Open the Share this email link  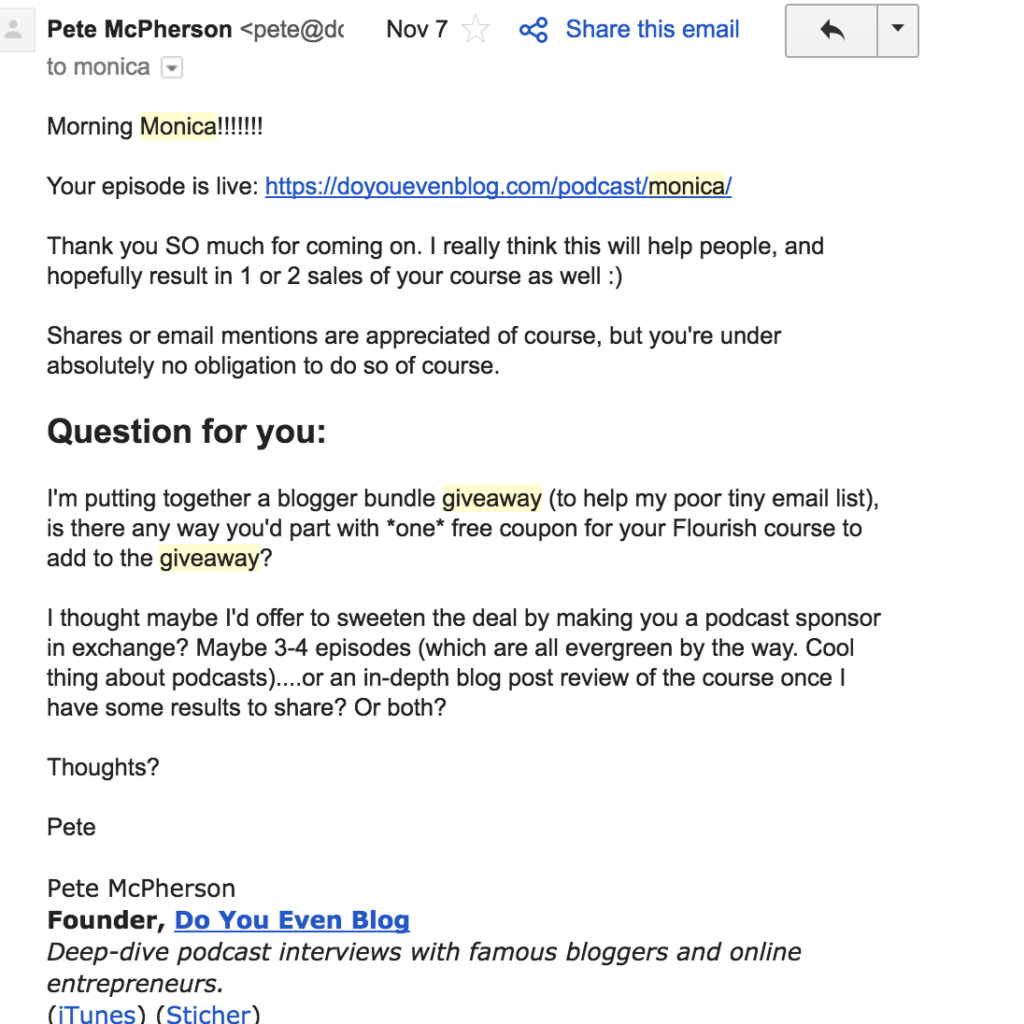[652, 29]
